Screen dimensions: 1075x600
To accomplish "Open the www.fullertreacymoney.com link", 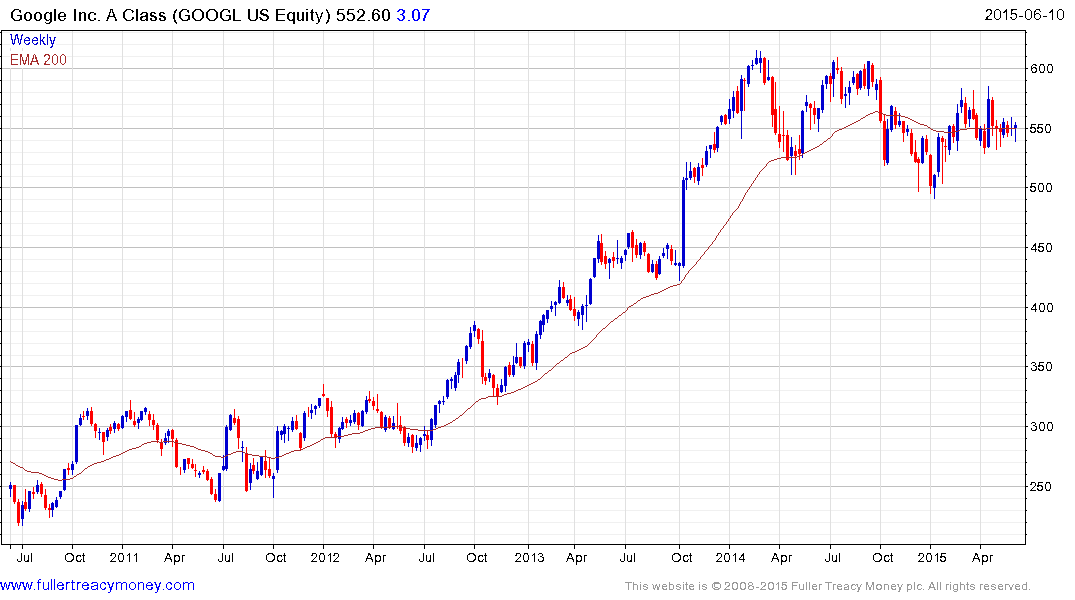I will point(97,585).
